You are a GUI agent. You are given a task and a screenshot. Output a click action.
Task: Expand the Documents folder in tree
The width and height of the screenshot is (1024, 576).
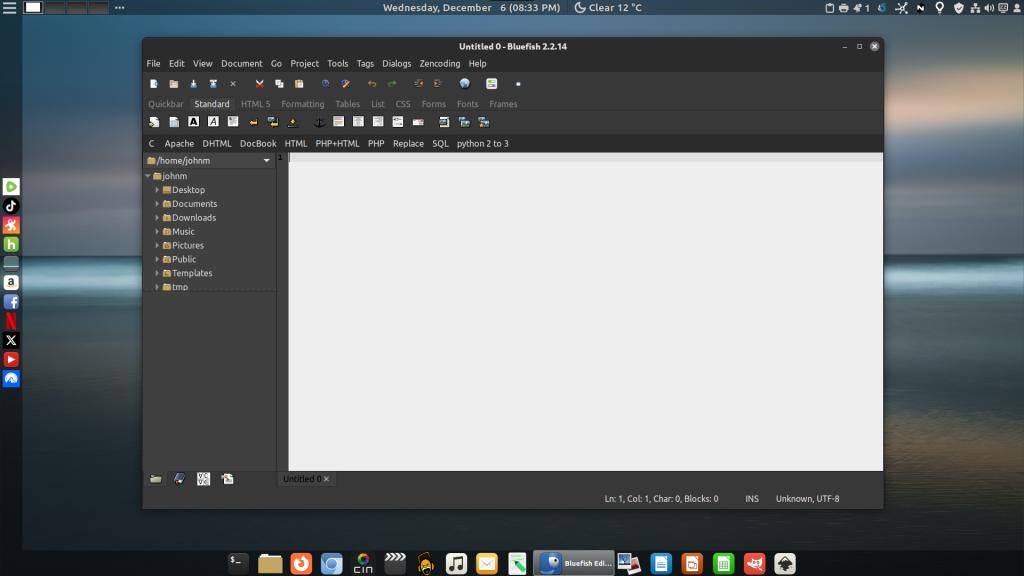(x=157, y=204)
